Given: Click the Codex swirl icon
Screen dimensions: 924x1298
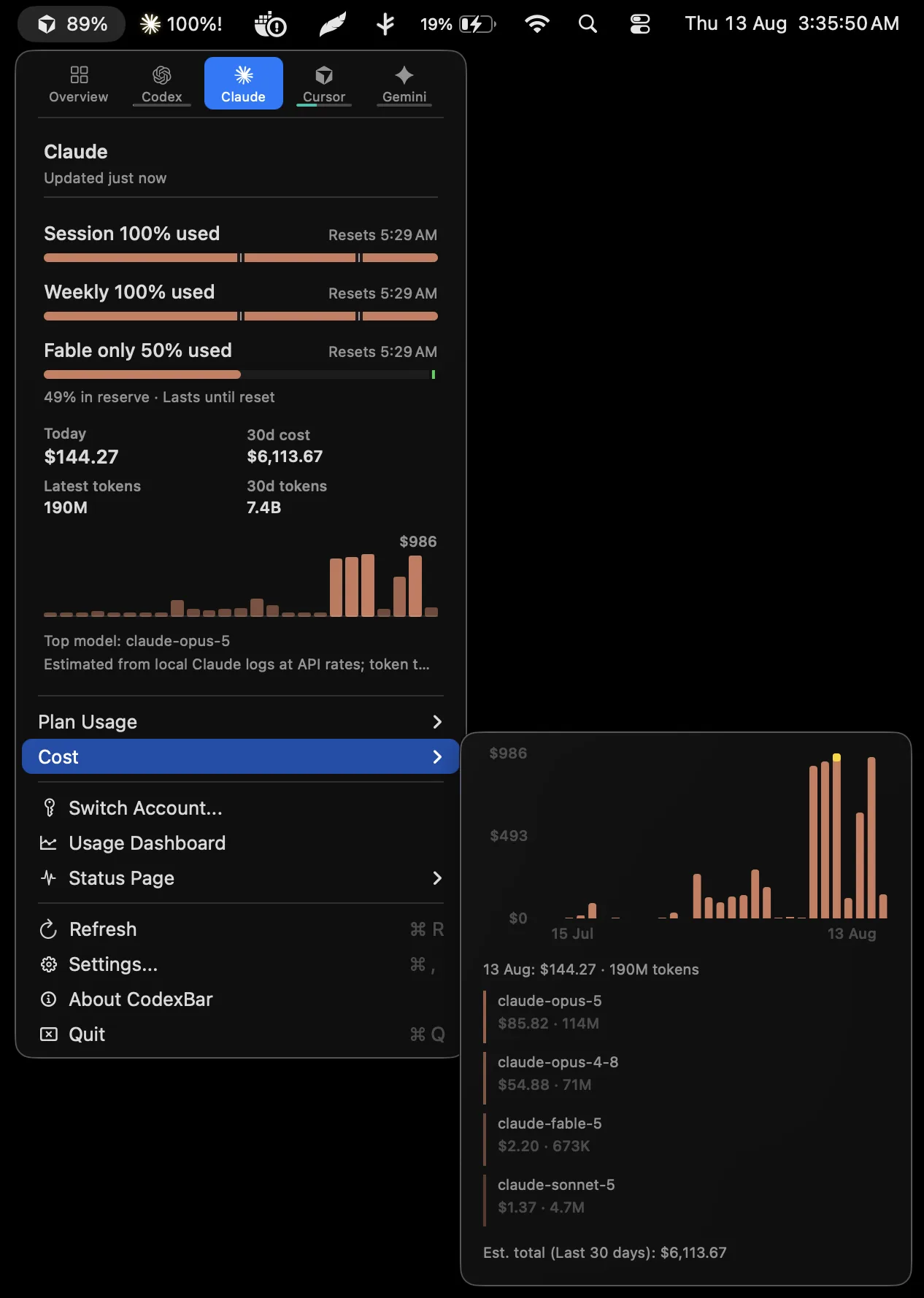Looking at the screenshot, I should [162, 75].
